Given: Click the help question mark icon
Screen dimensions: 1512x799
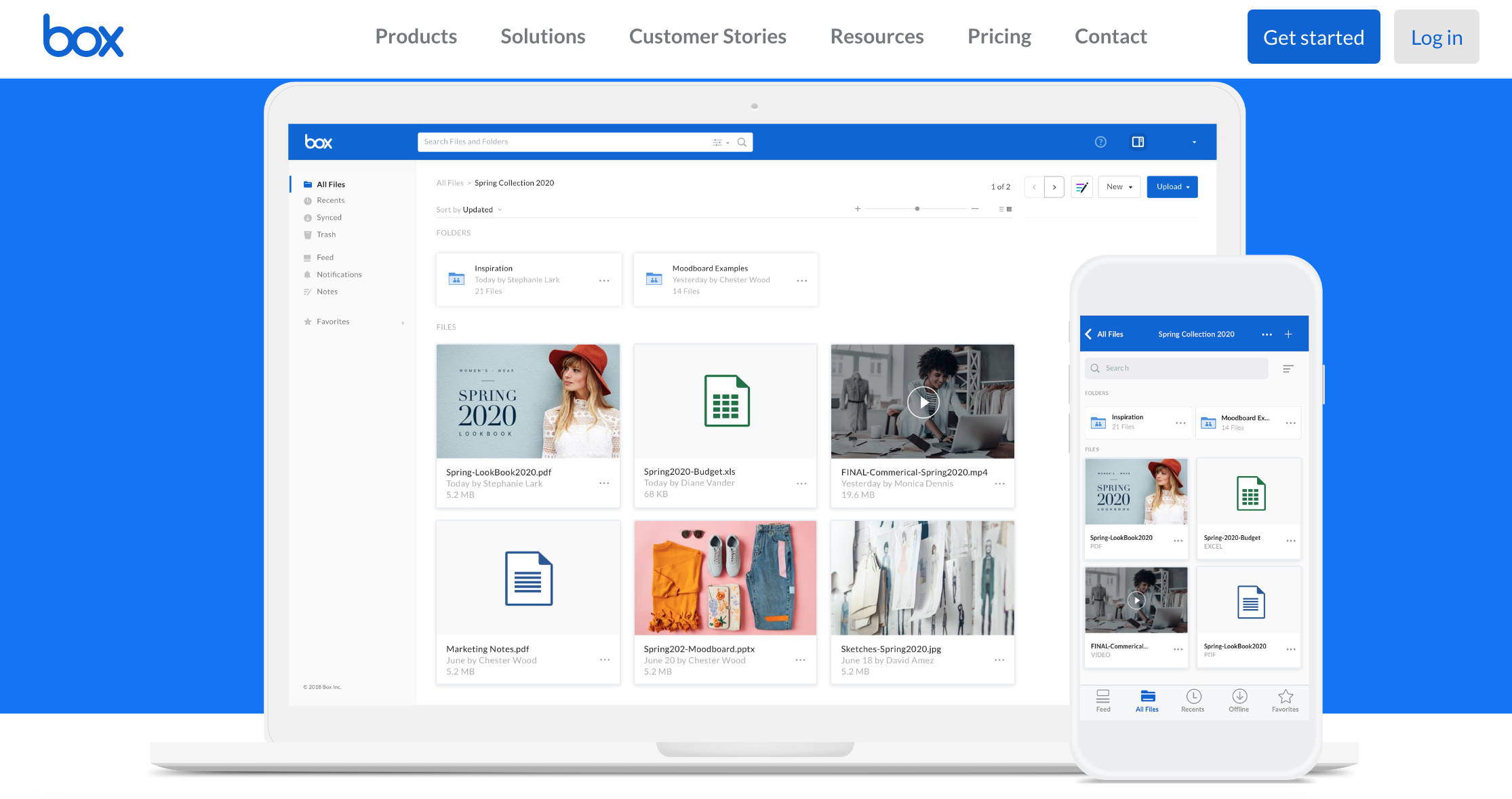Looking at the screenshot, I should [x=1100, y=142].
